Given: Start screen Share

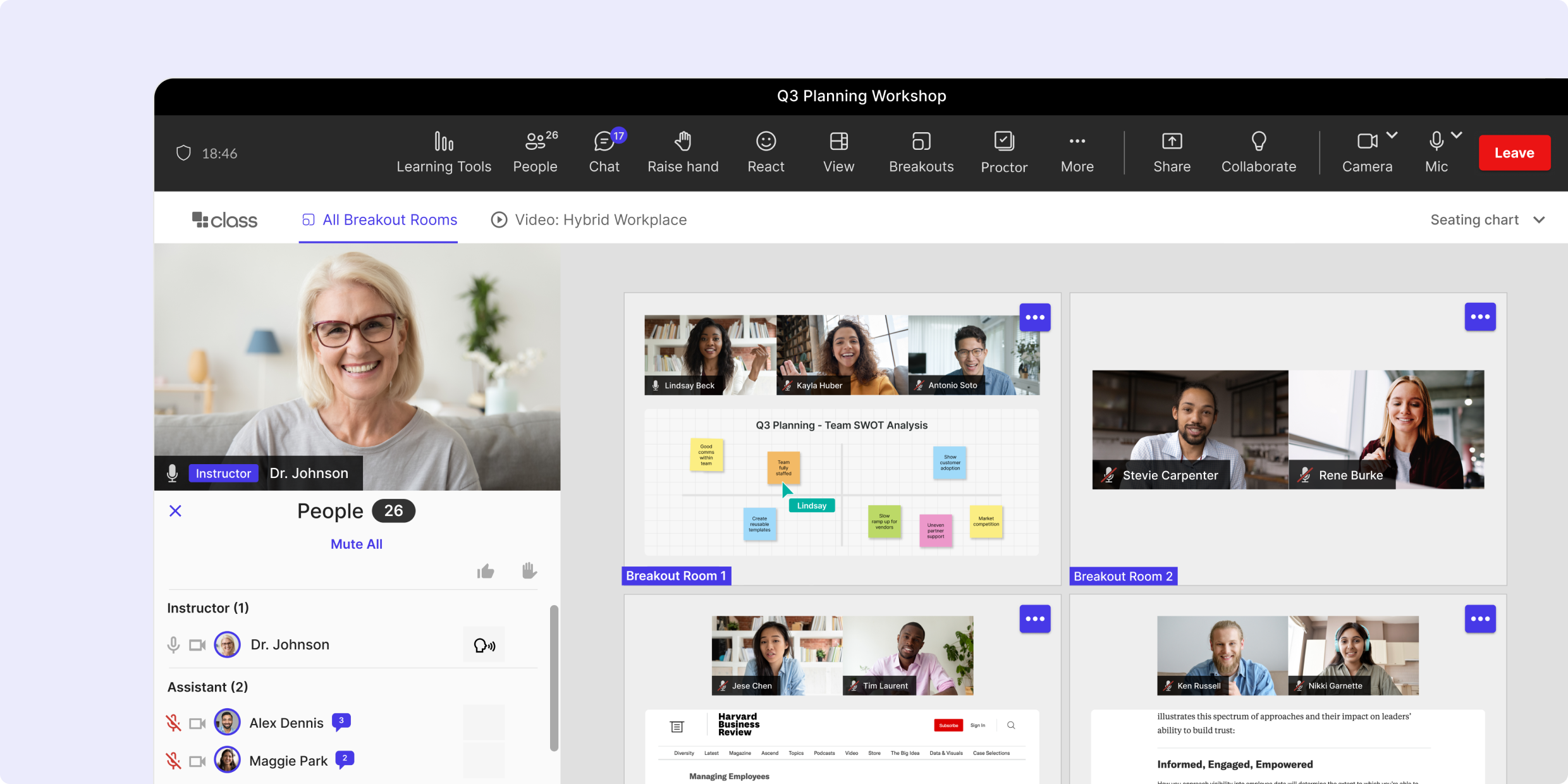Looking at the screenshot, I should click(x=1172, y=150).
